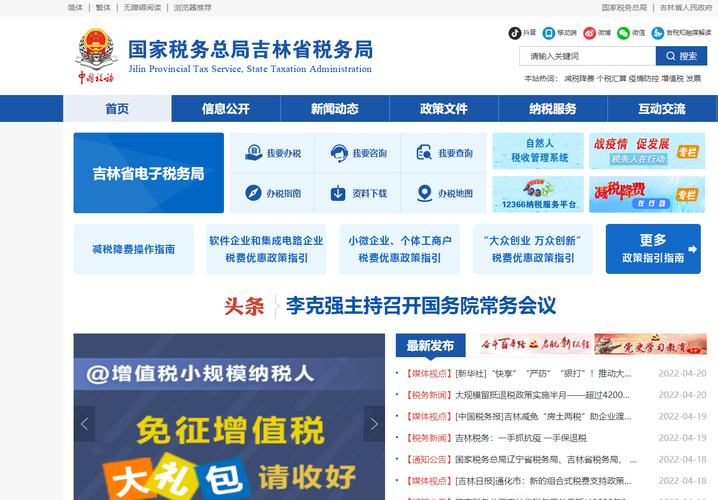Advance carousel with right arrow
This screenshot has height=500, width=718.
374,424
